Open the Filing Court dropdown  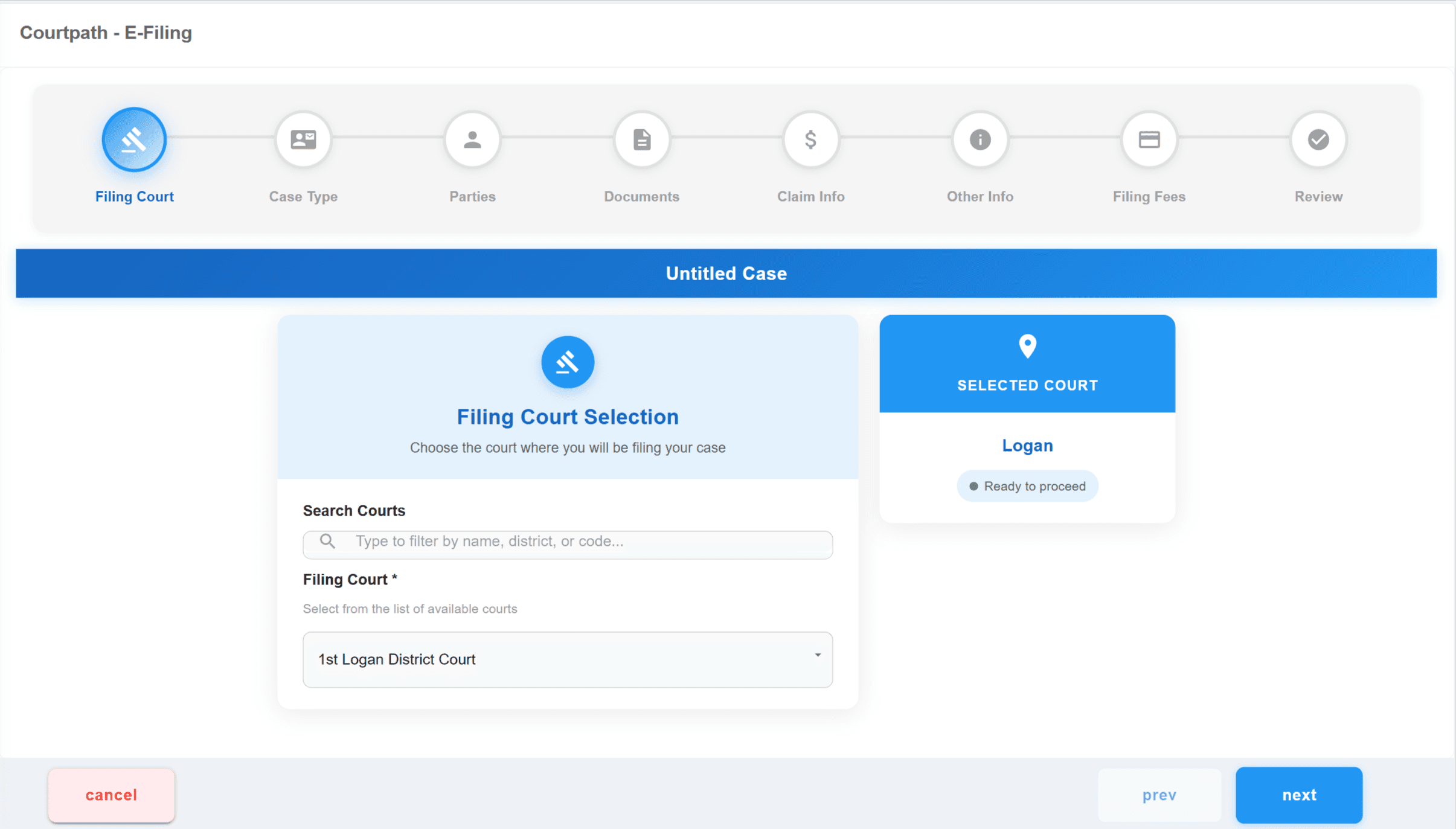567,659
